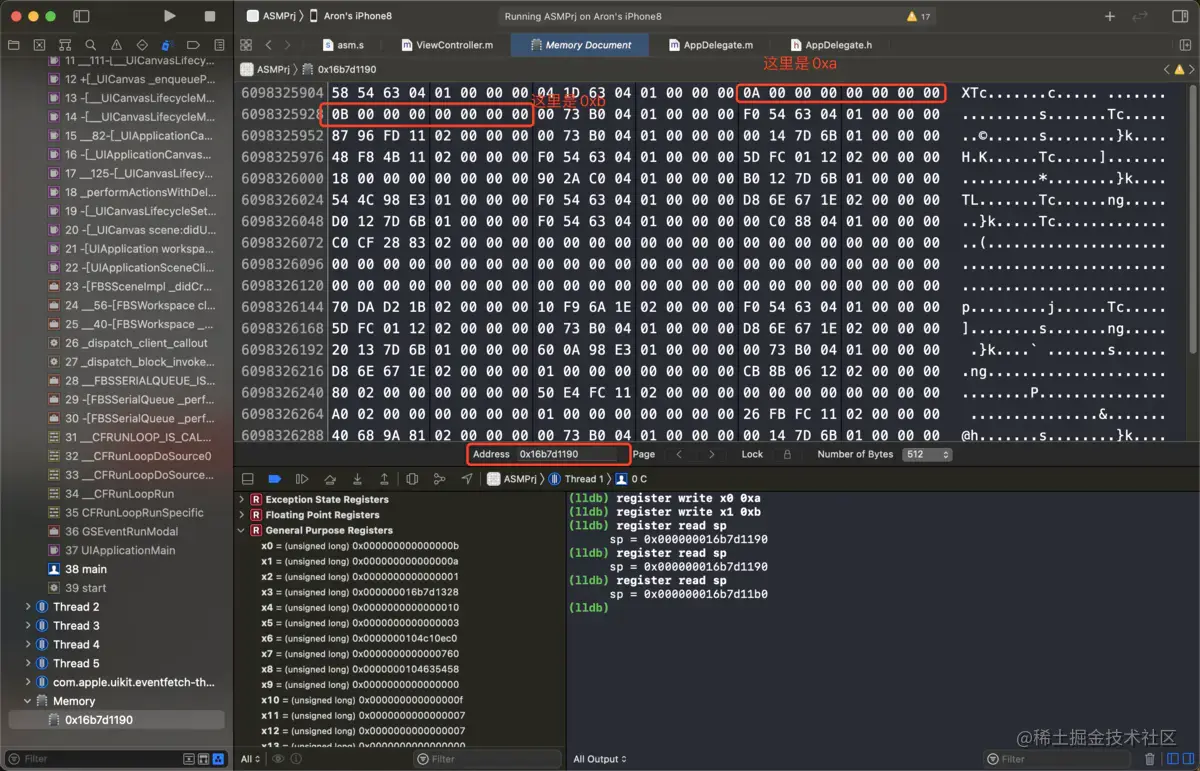Image resolution: width=1200 pixels, height=771 pixels.
Task: Open the Symbol navigator
Action: click(x=65, y=45)
